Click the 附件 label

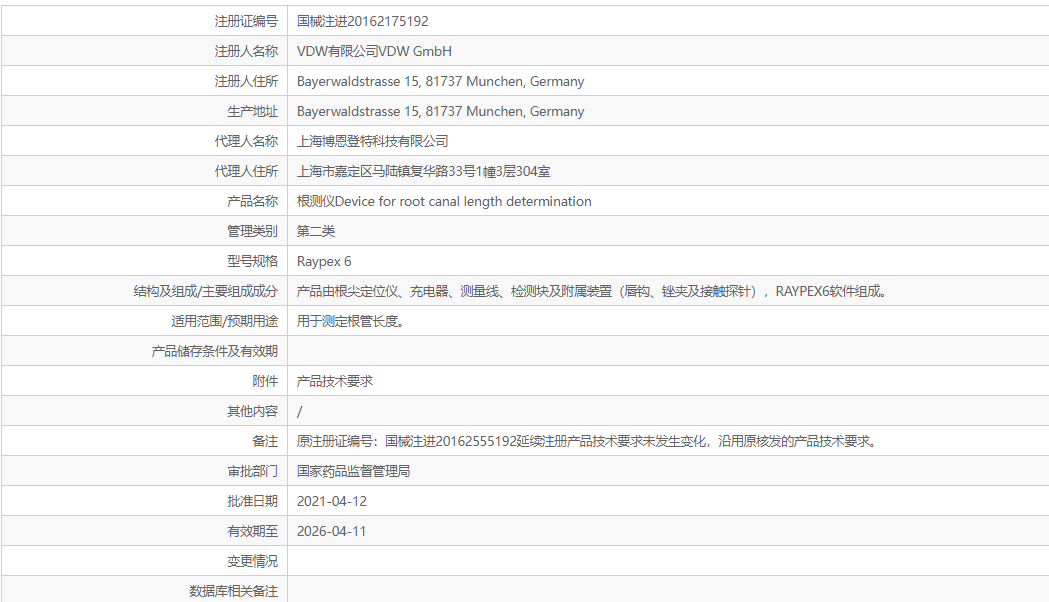(x=265, y=381)
